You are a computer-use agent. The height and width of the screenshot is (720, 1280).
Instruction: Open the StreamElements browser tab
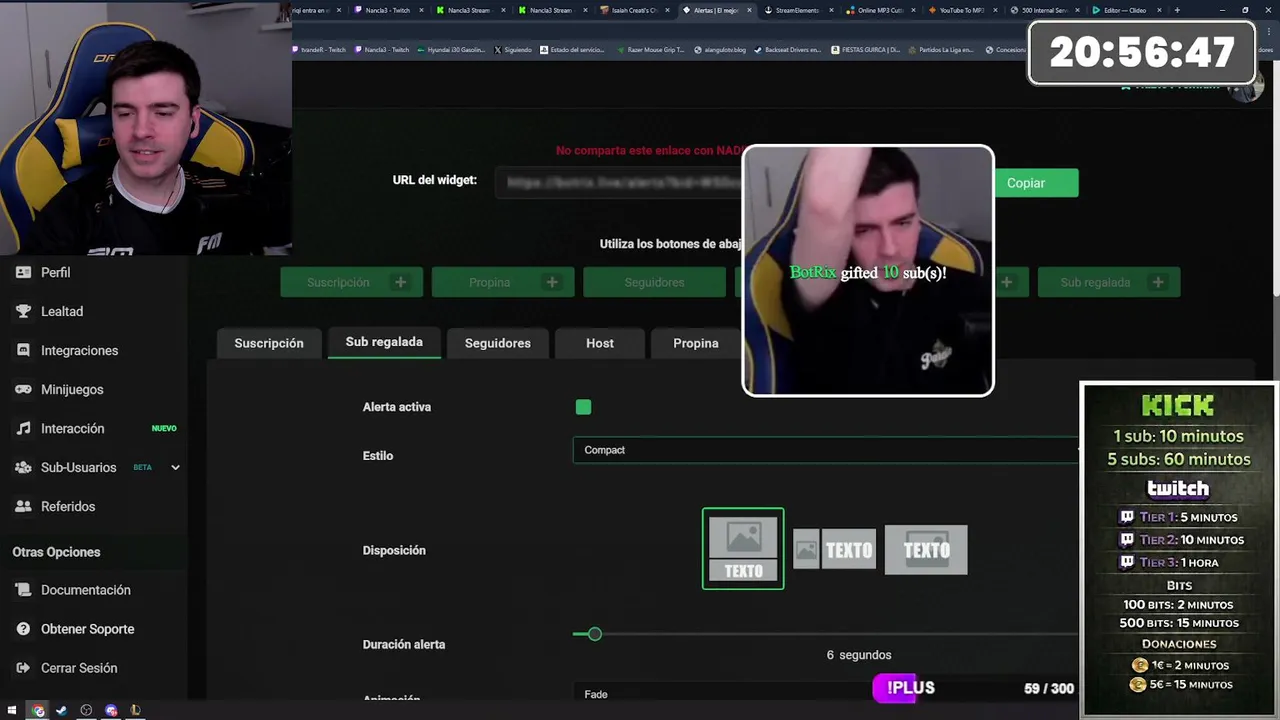coord(796,10)
